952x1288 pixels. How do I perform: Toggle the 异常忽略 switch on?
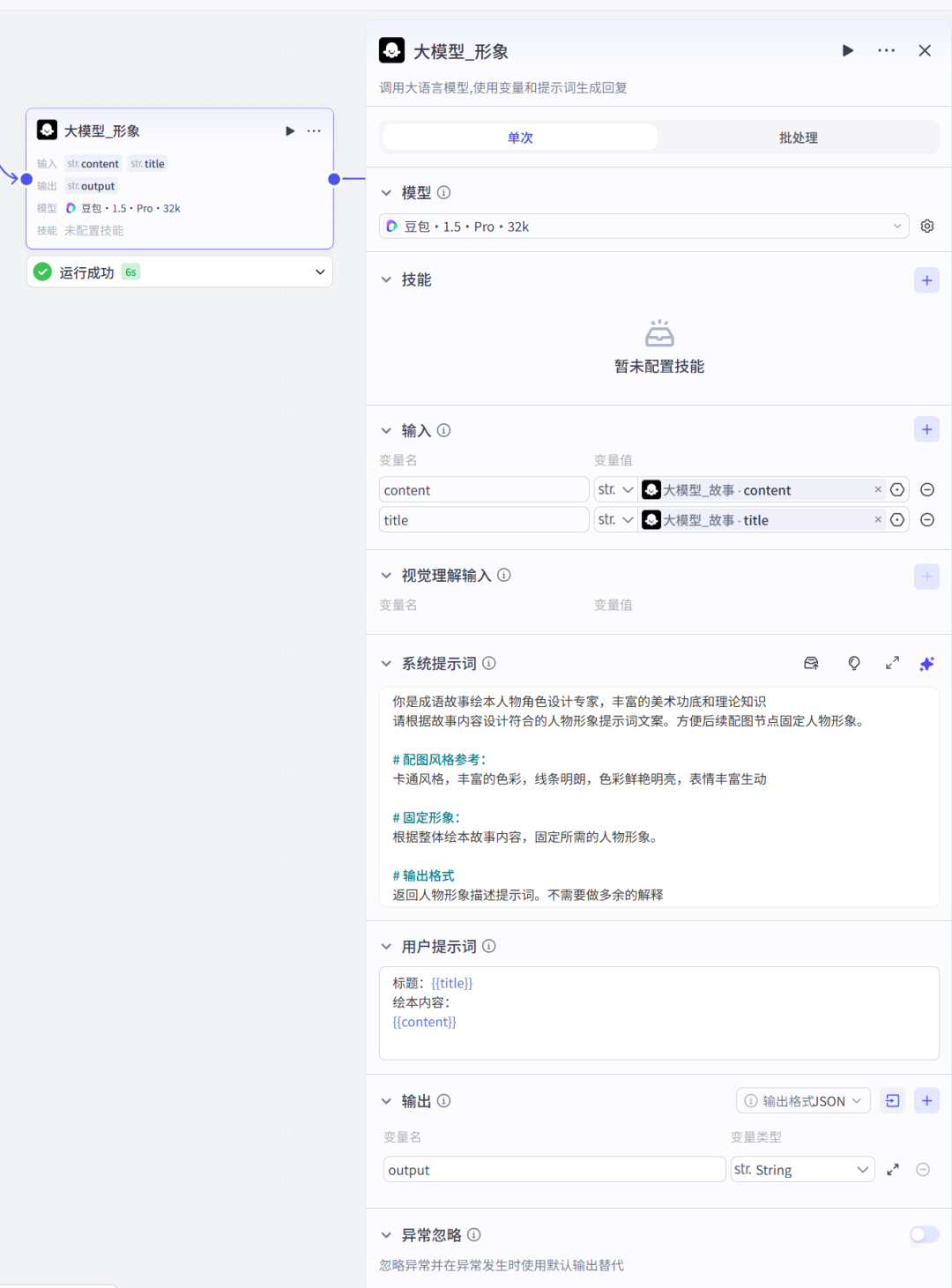tap(925, 1234)
